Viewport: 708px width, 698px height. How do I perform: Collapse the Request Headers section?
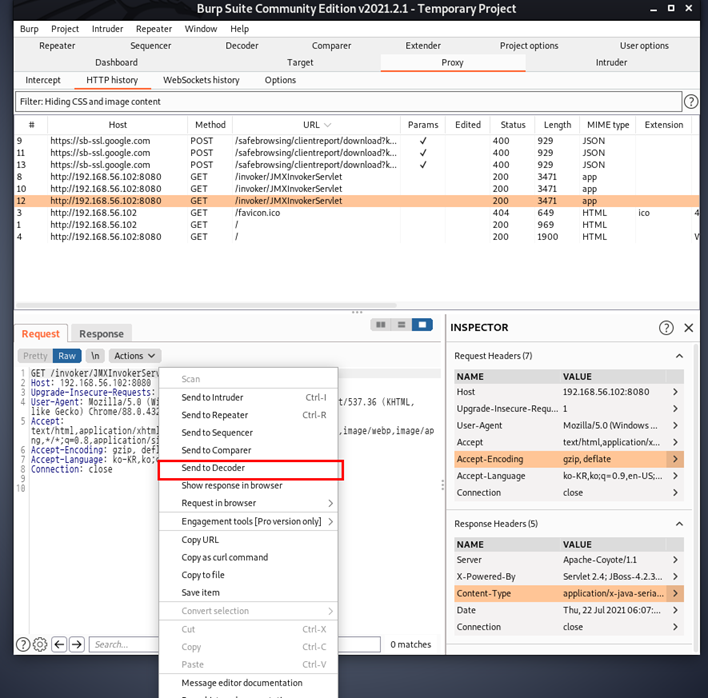[x=679, y=356]
